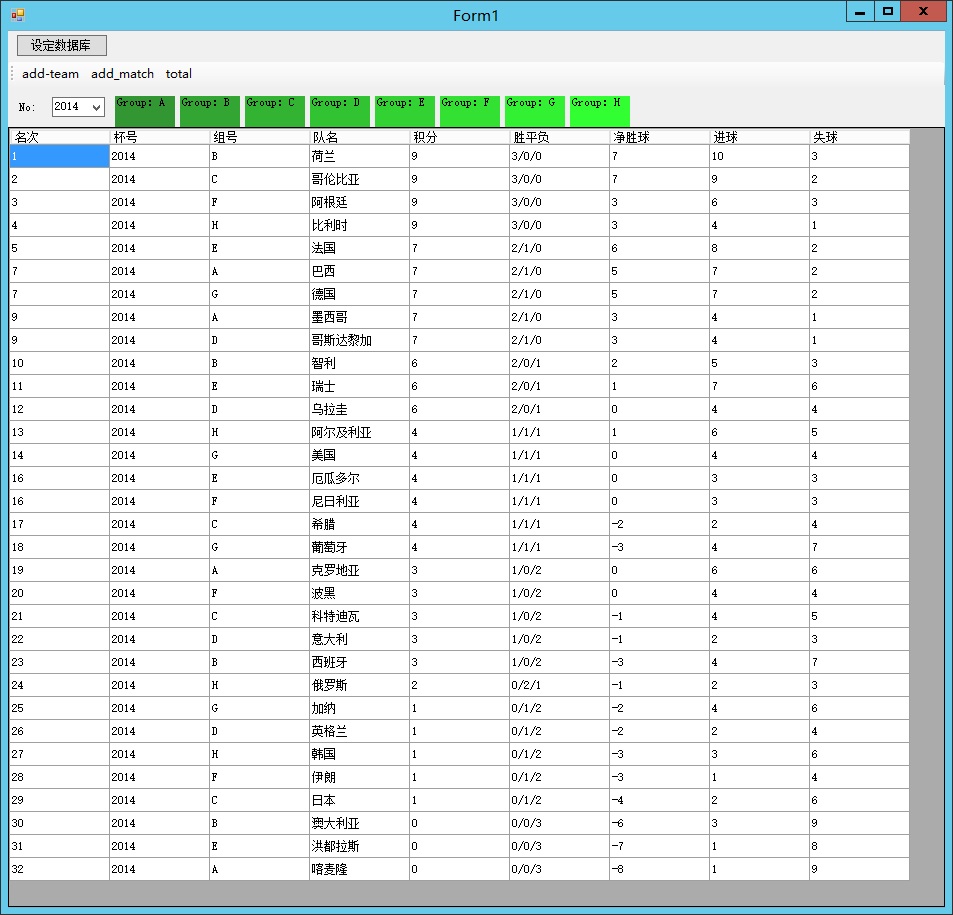The height and width of the screenshot is (915, 953).
Task: Click the Form1 application icon in title bar
Action: point(18,15)
